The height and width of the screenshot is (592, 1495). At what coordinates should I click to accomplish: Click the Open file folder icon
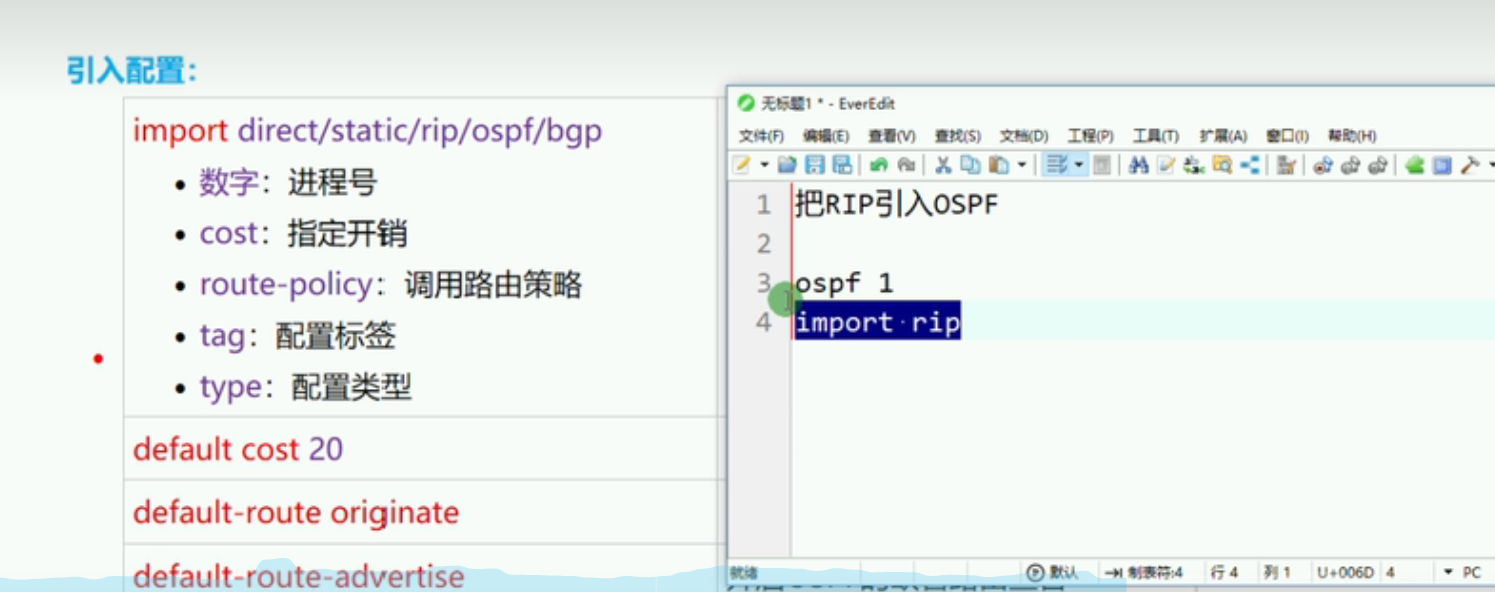[x=787, y=165]
